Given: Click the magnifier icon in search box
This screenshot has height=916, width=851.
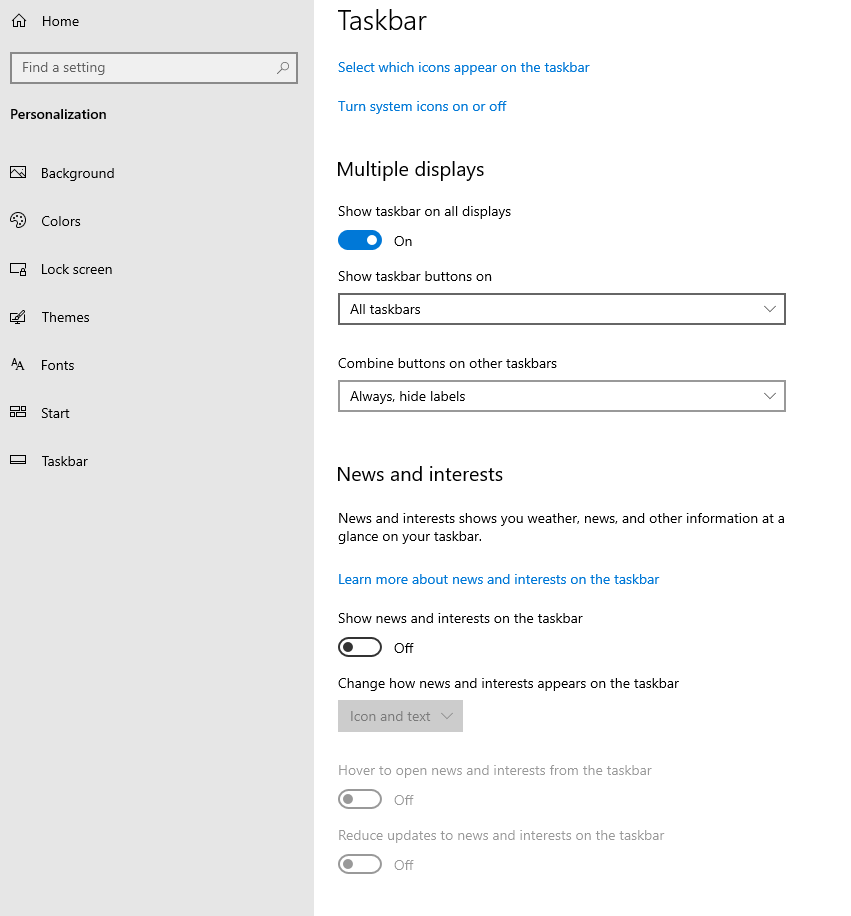Looking at the screenshot, I should point(283,68).
